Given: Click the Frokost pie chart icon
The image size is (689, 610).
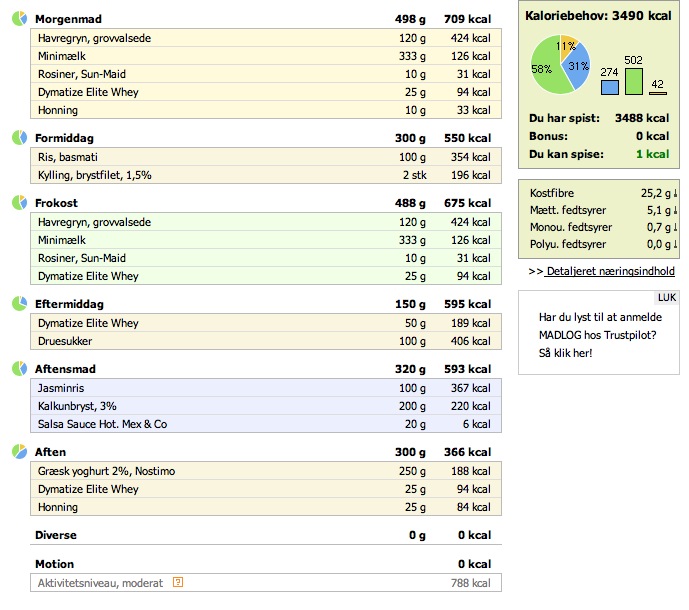Looking at the screenshot, I should coord(19,203).
